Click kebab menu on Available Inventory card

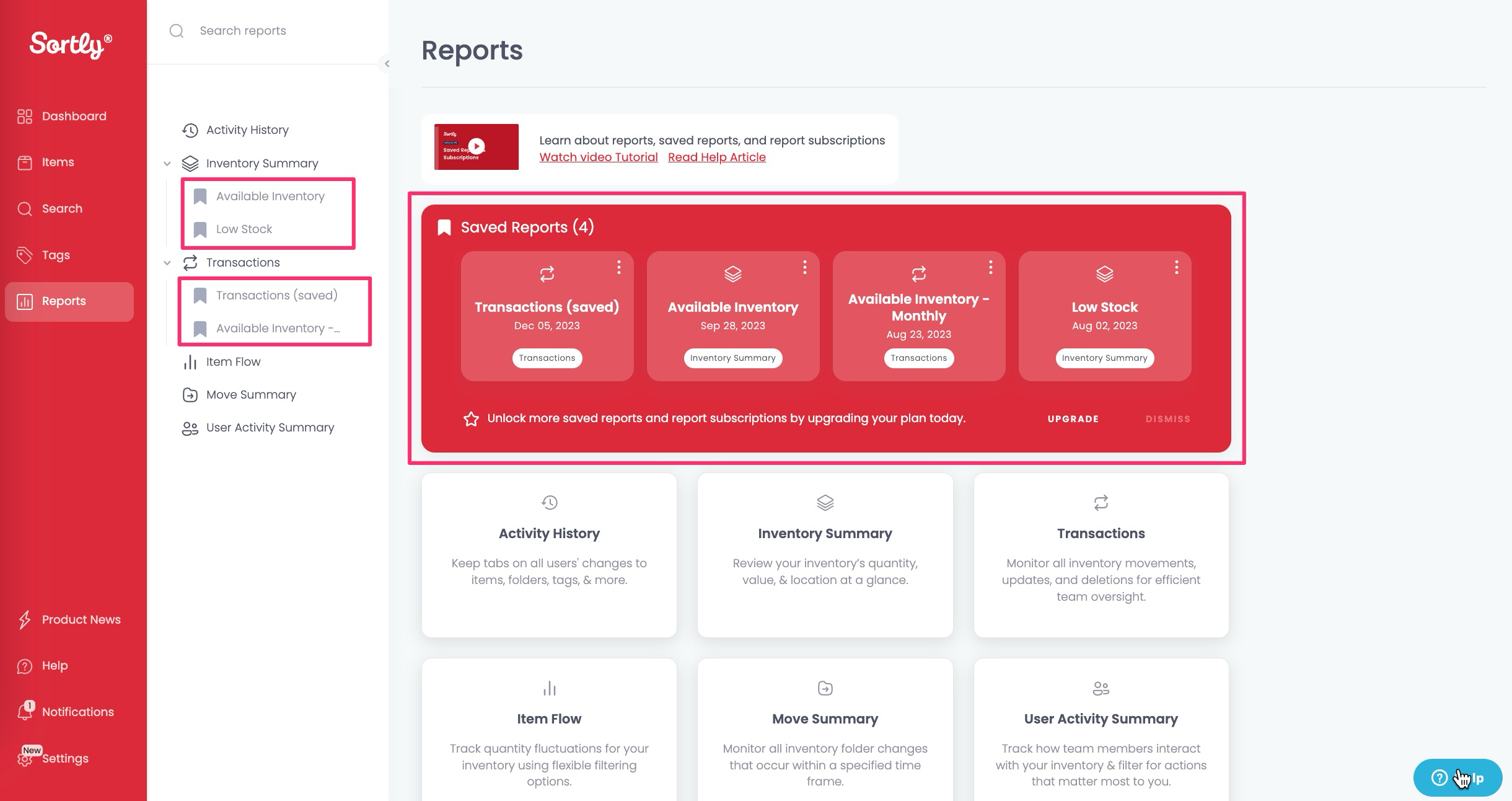click(x=804, y=268)
